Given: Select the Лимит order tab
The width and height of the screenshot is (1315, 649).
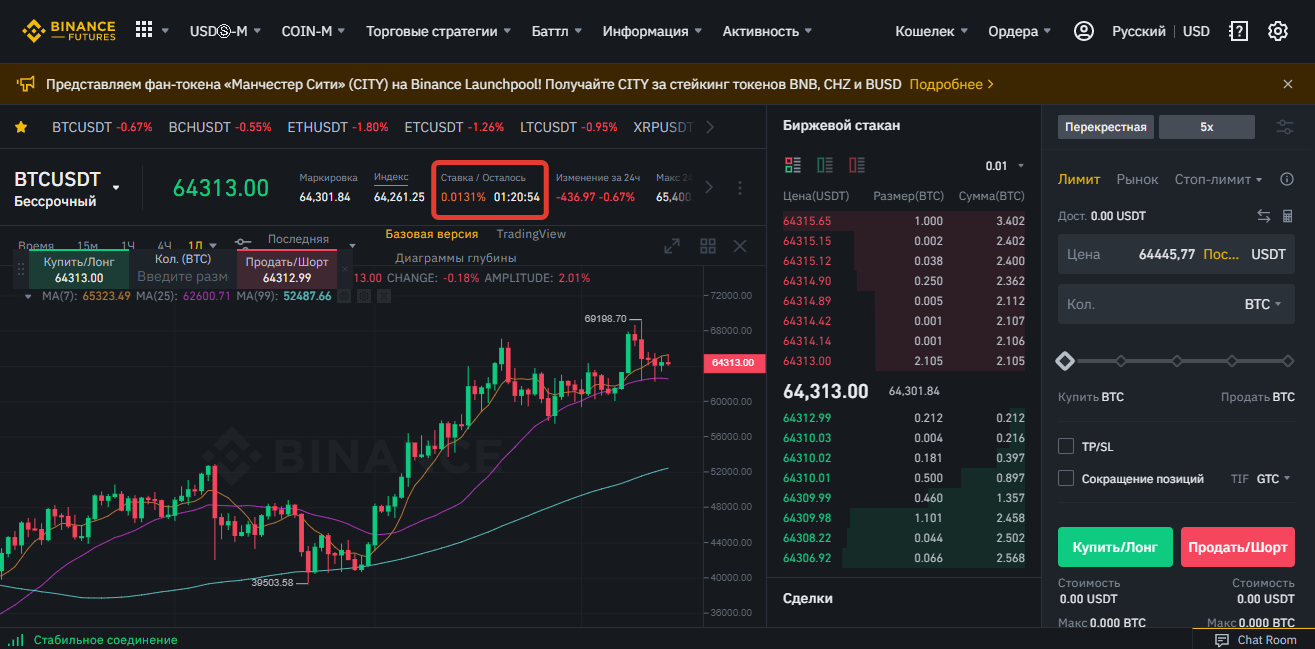Looking at the screenshot, I should [x=1079, y=179].
